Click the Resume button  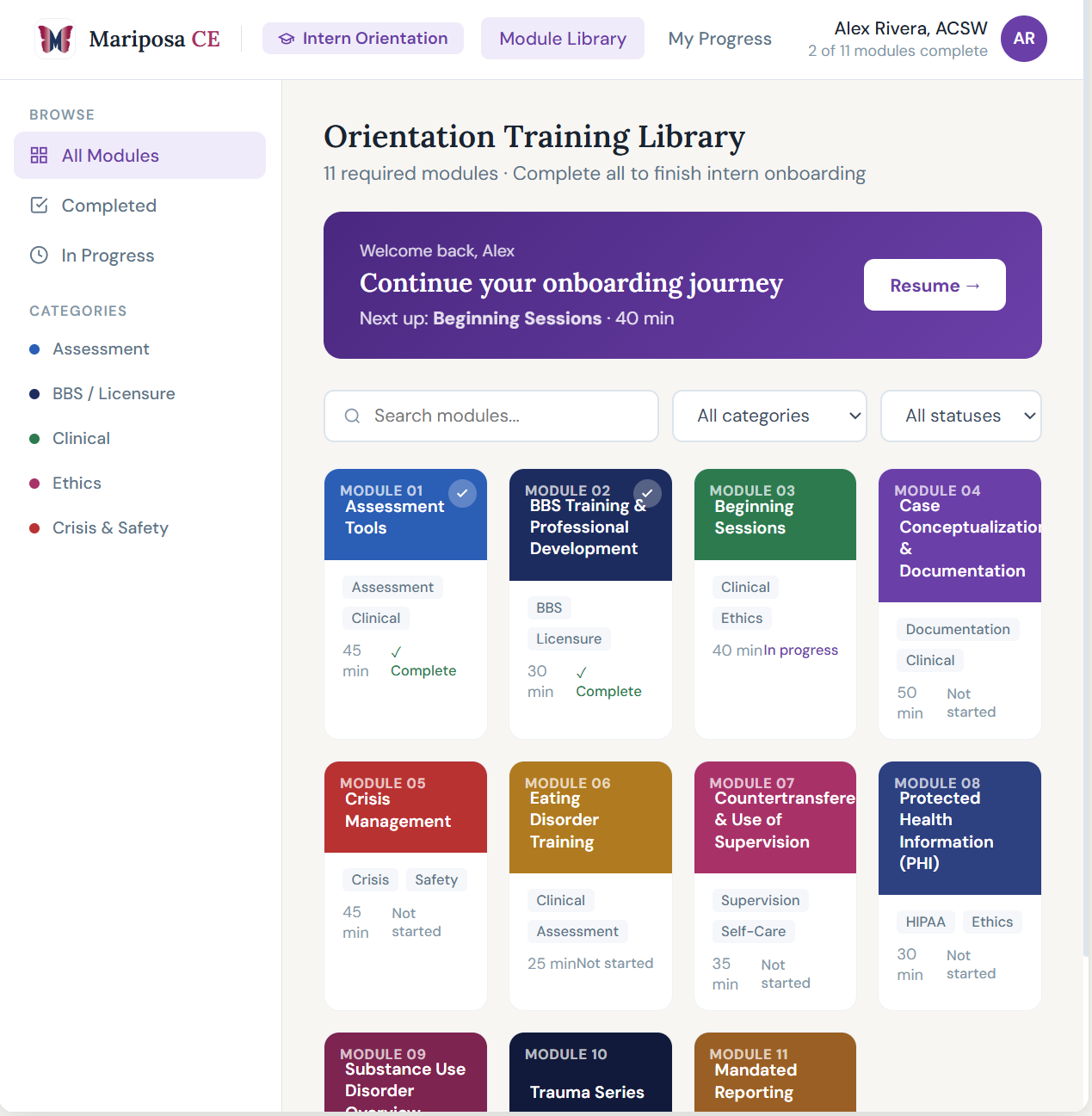pyautogui.click(x=935, y=285)
